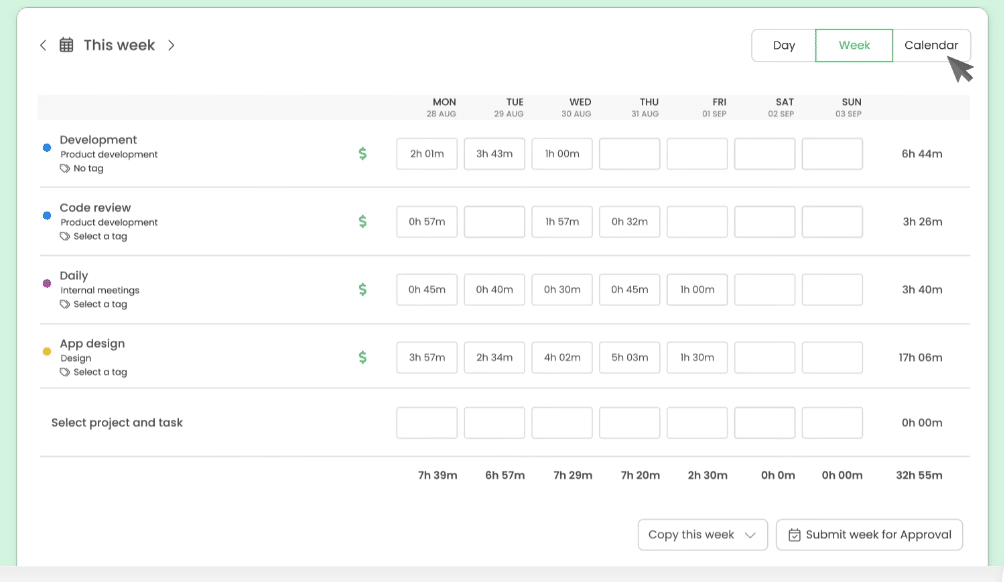Click Submit week for Approval button

[870, 535]
